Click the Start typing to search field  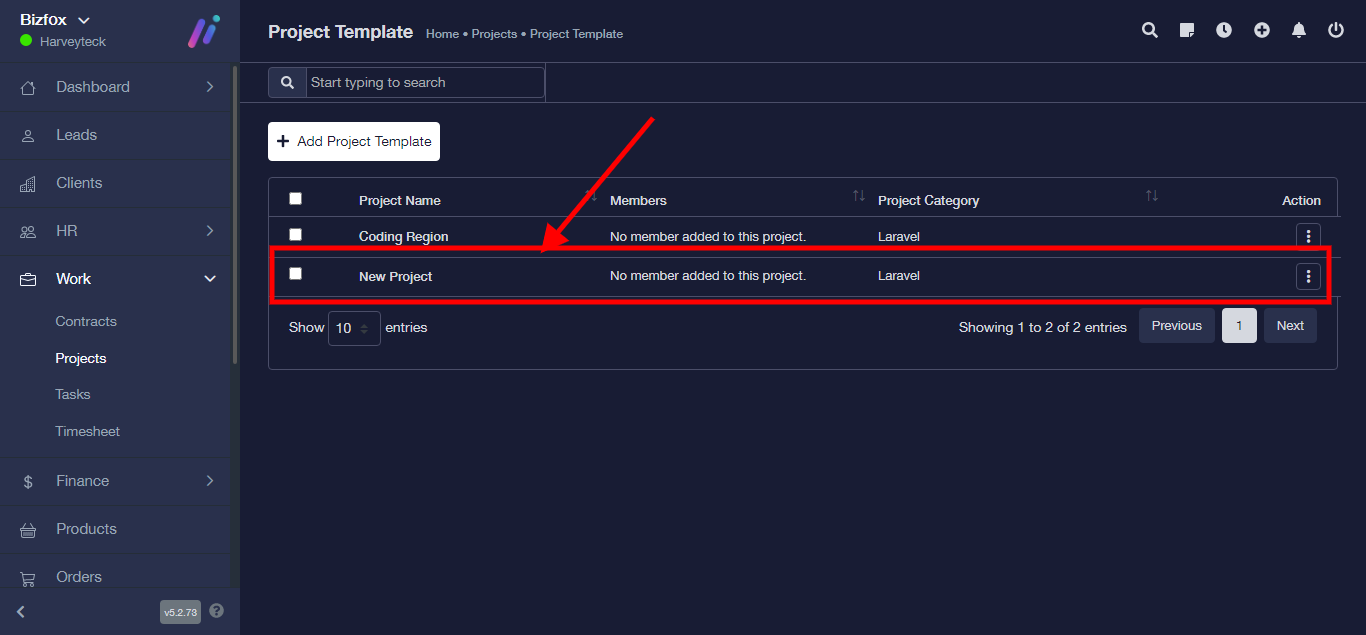tap(425, 83)
